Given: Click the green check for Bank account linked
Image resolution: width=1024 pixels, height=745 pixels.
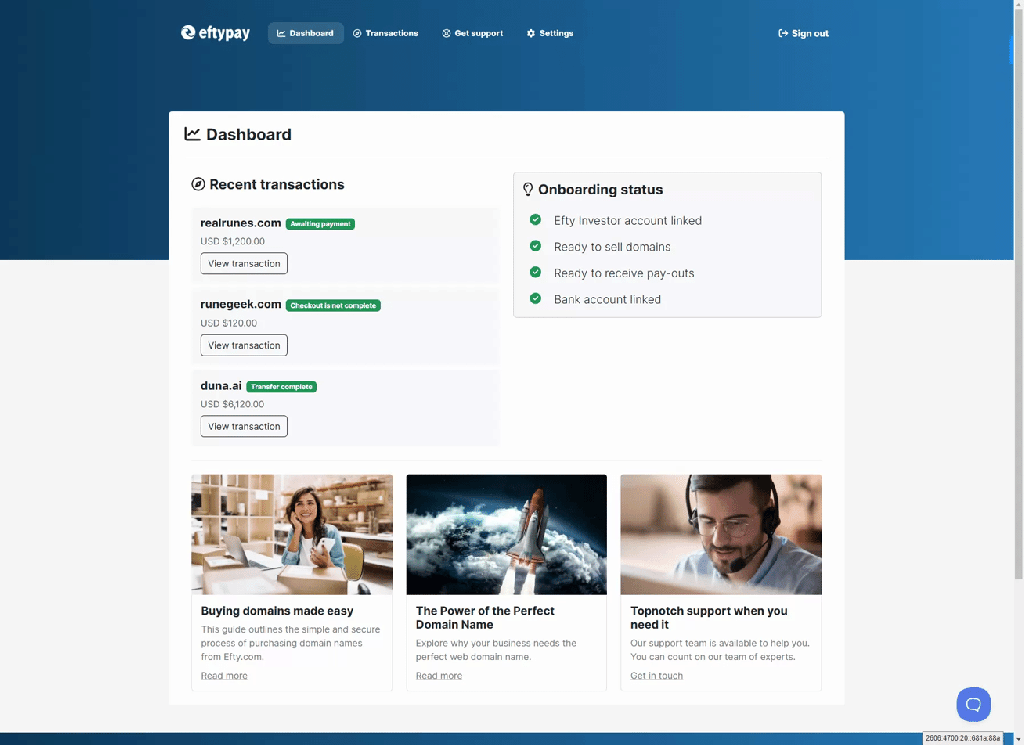Looking at the screenshot, I should [535, 298].
